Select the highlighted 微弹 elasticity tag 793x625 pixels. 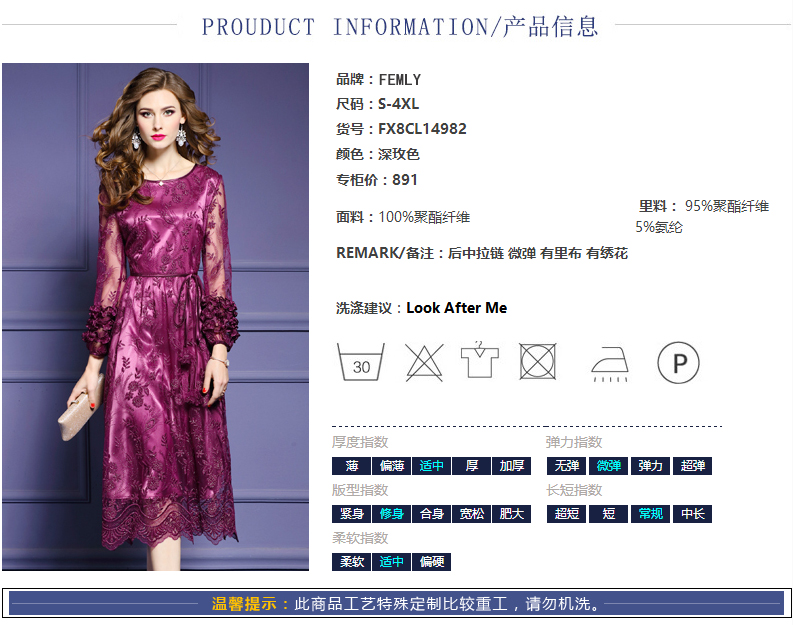point(608,466)
